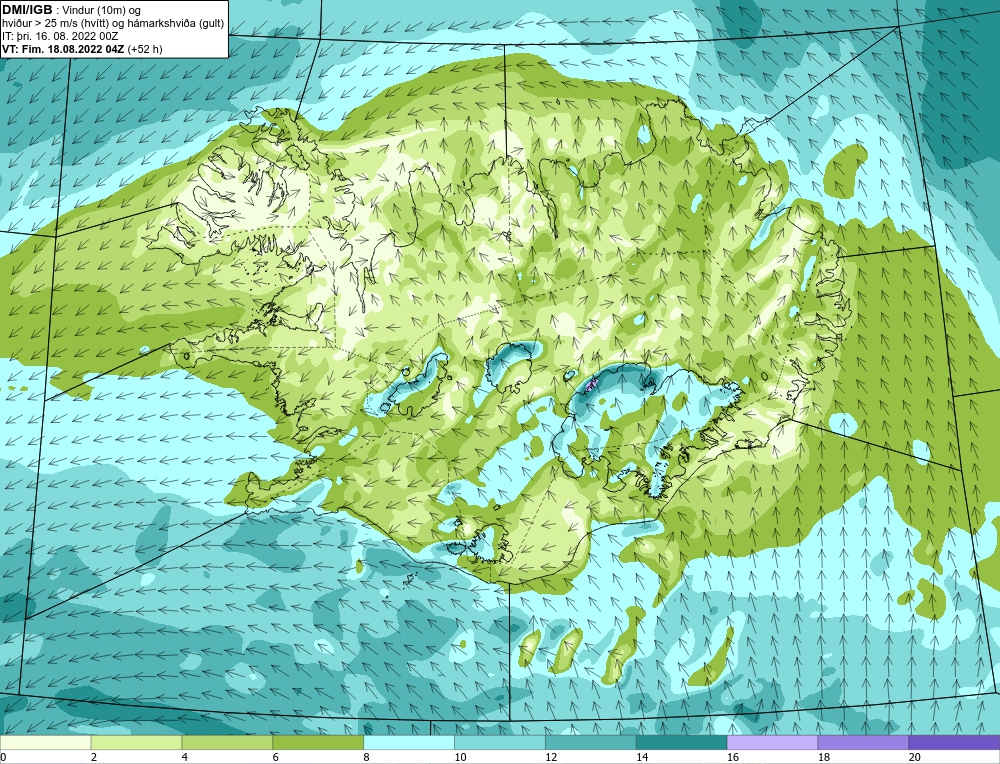Click the 4–6 m/s green legend swatch
Viewport: 1000px width, 764px height.
tap(227, 742)
